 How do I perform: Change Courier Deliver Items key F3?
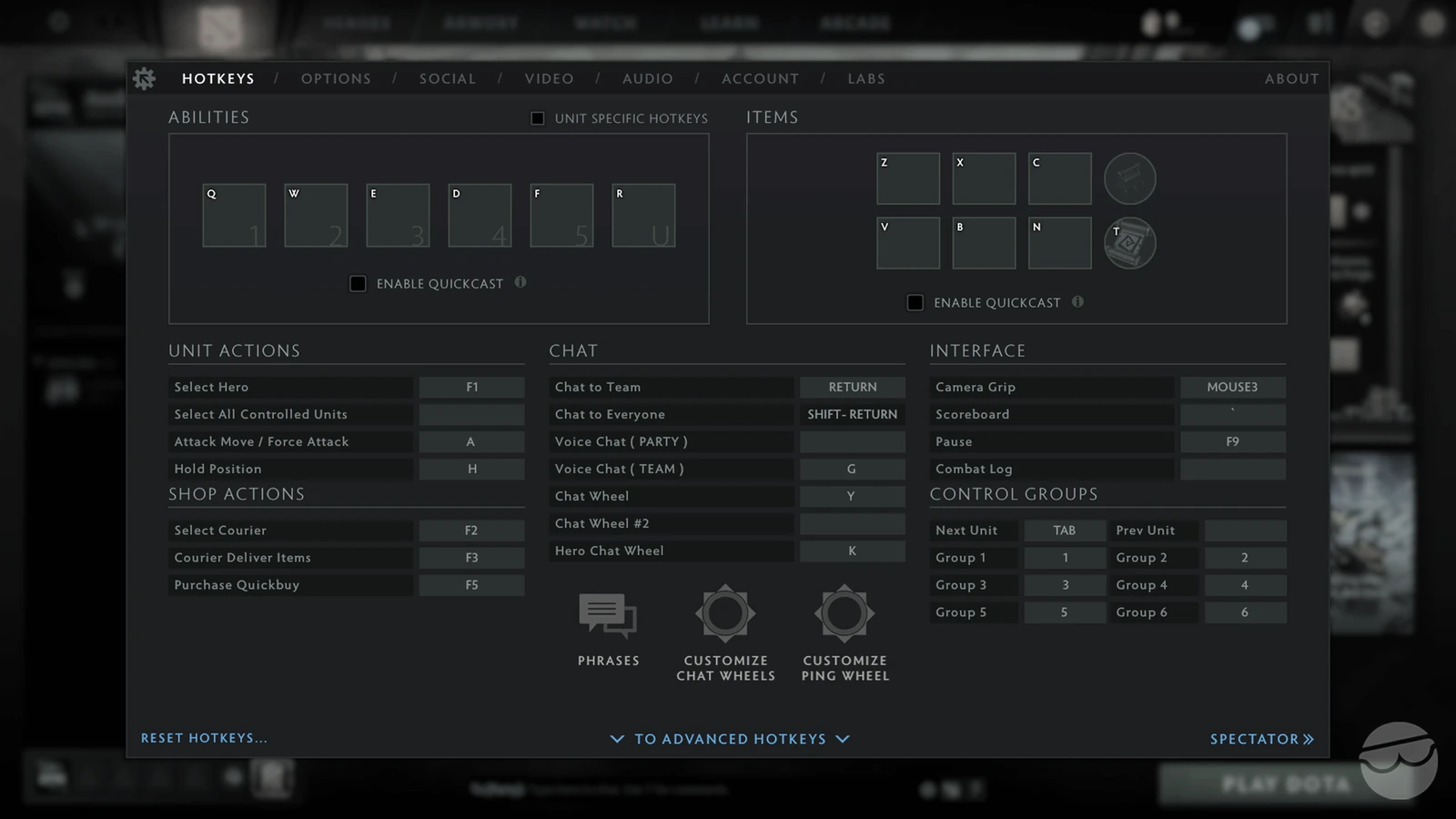(471, 558)
